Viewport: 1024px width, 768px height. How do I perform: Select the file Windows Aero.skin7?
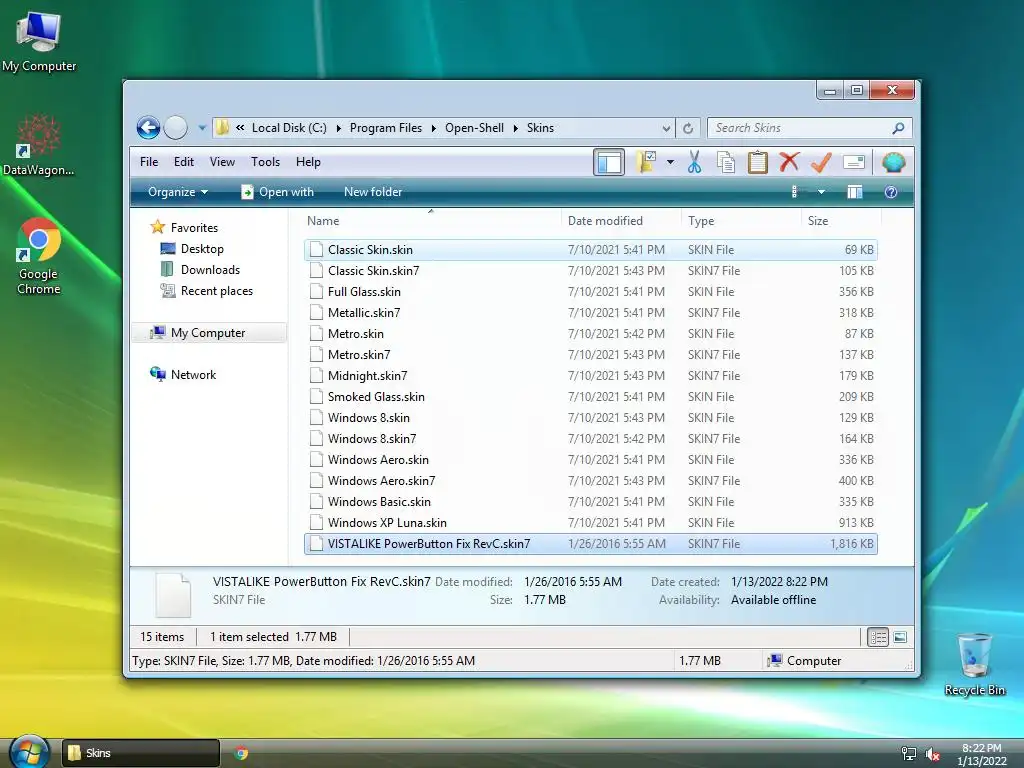tap(590, 481)
